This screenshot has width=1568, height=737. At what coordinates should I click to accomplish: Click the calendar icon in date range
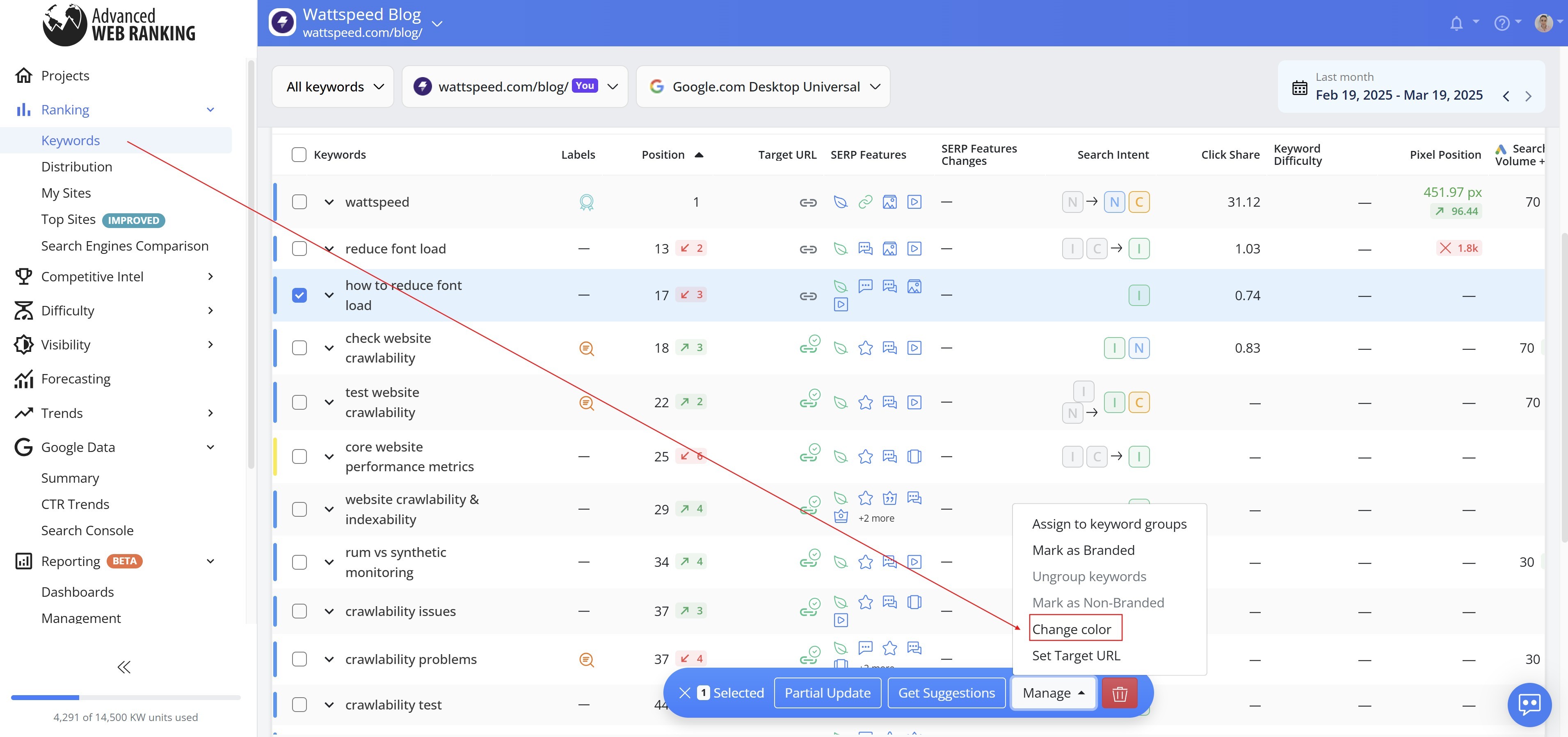pyautogui.click(x=1300, y=88)
